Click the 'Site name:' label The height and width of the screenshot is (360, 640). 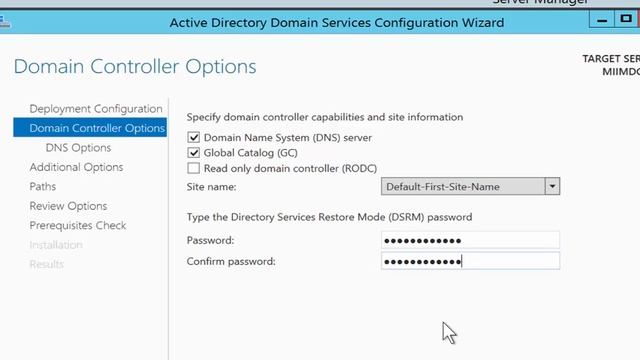pos(211,187)
